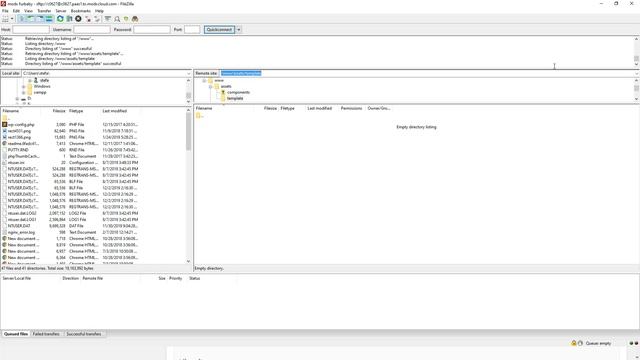Open the Transfer menu

44,11
